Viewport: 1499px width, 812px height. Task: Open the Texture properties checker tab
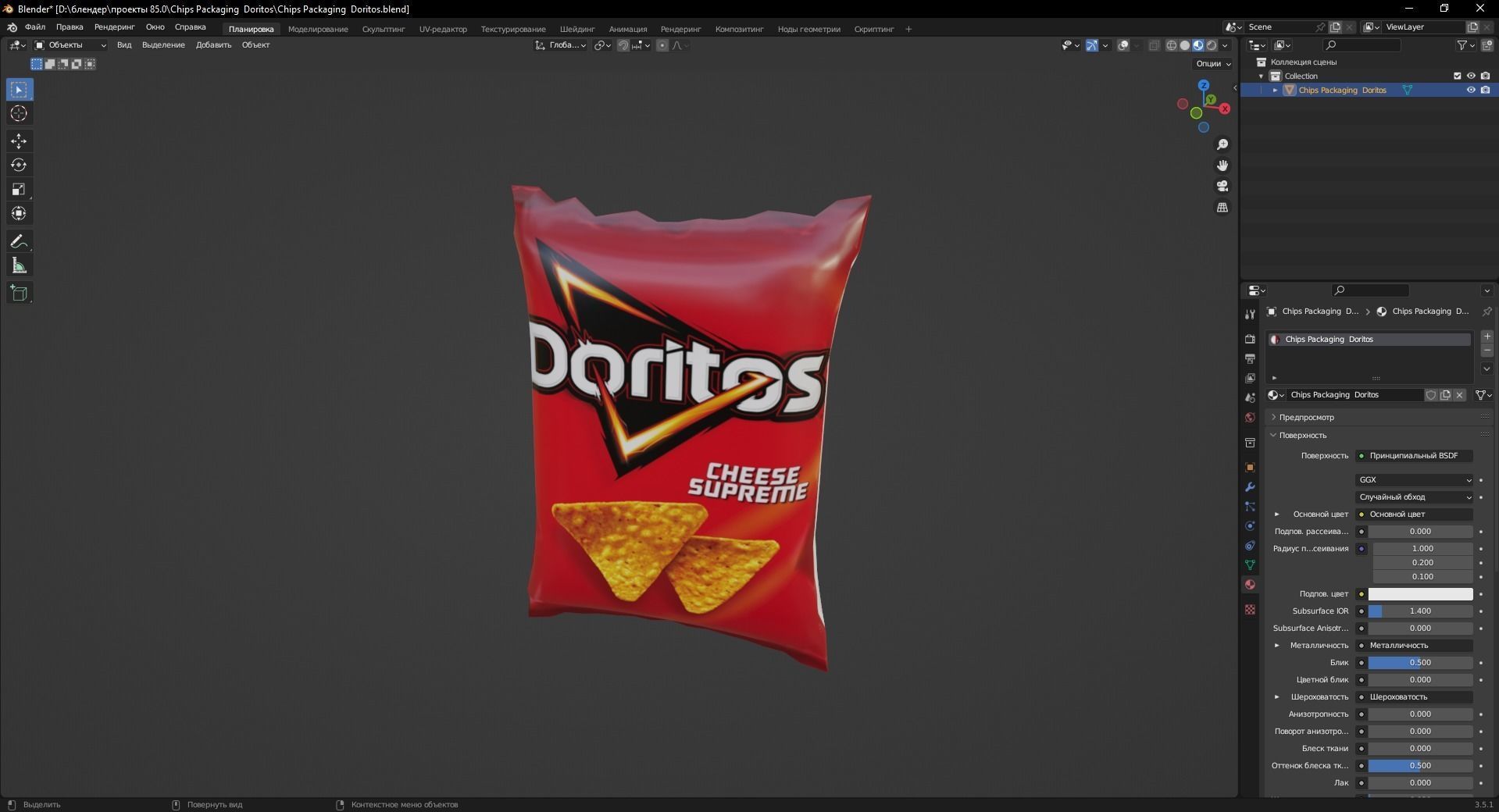(x=1250, y=609)
